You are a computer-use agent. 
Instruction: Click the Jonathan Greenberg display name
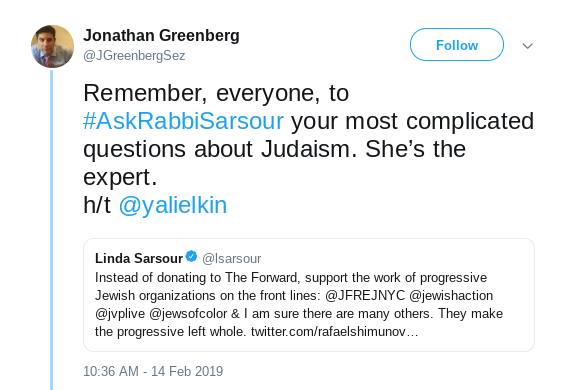(x=161, y=36)
